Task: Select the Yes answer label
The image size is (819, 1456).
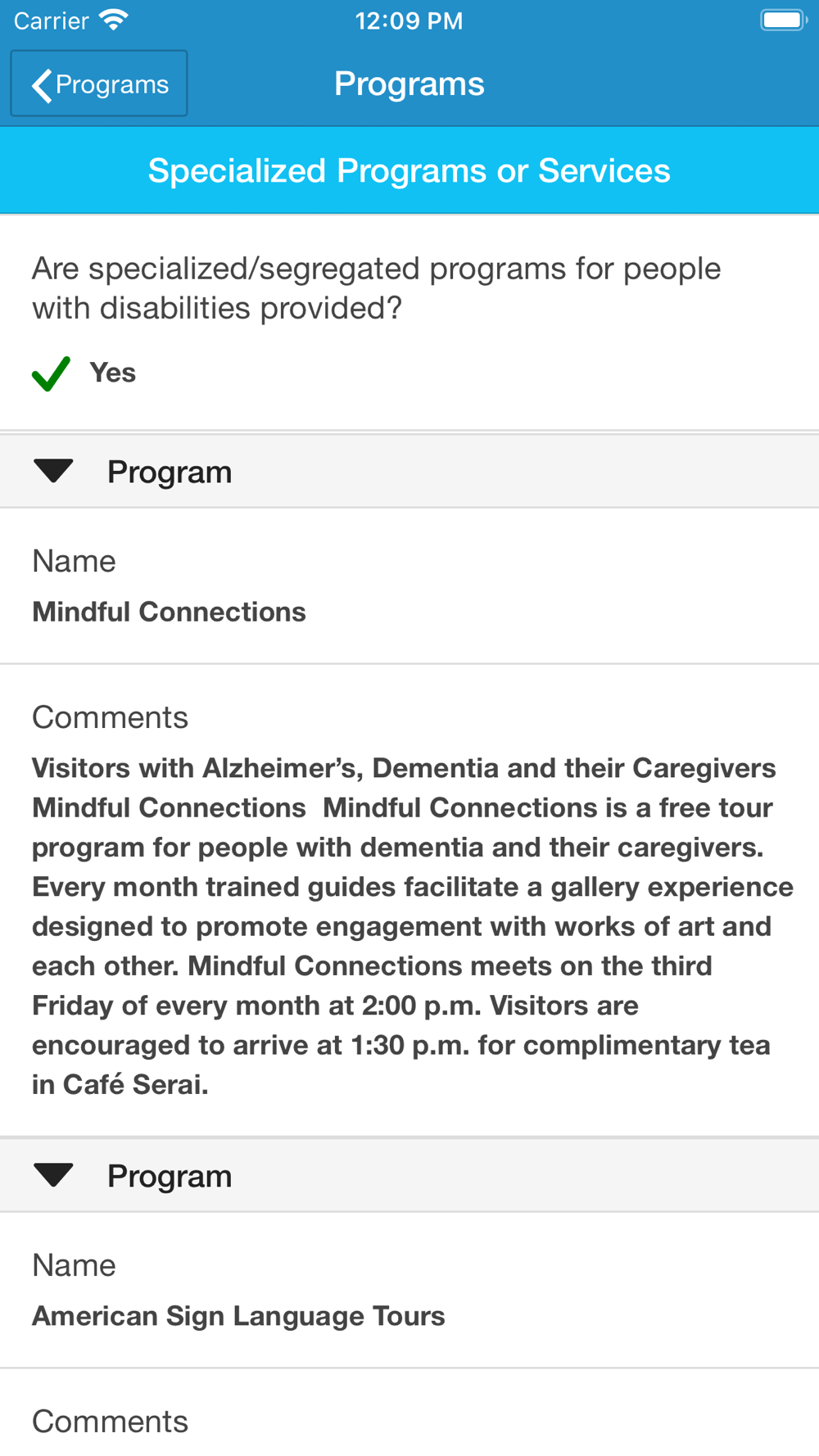Action: click(x=113, y=373)
